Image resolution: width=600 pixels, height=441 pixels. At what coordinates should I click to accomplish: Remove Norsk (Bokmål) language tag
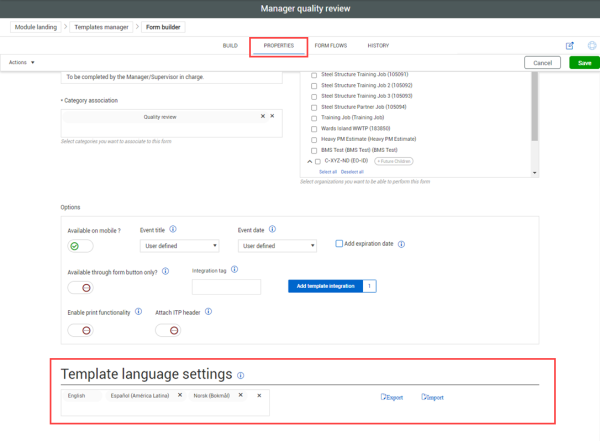click(240, 396)
